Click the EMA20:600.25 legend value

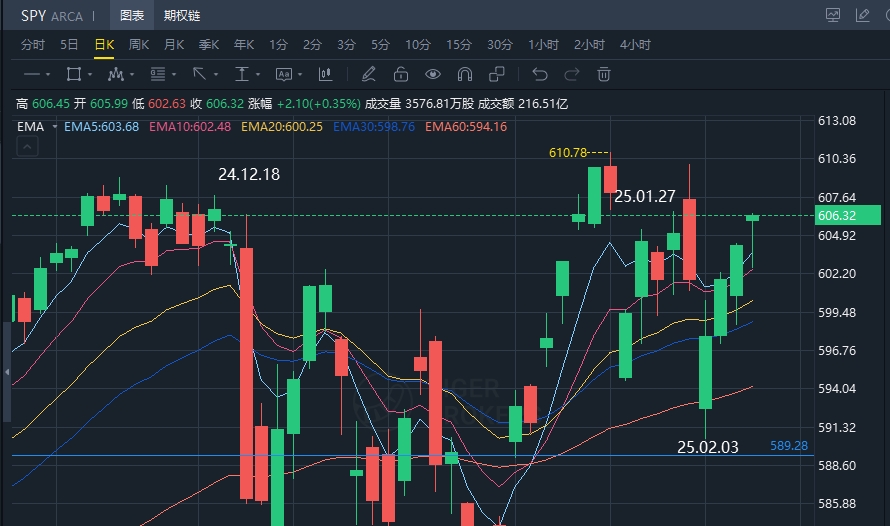tap(282, 127)
